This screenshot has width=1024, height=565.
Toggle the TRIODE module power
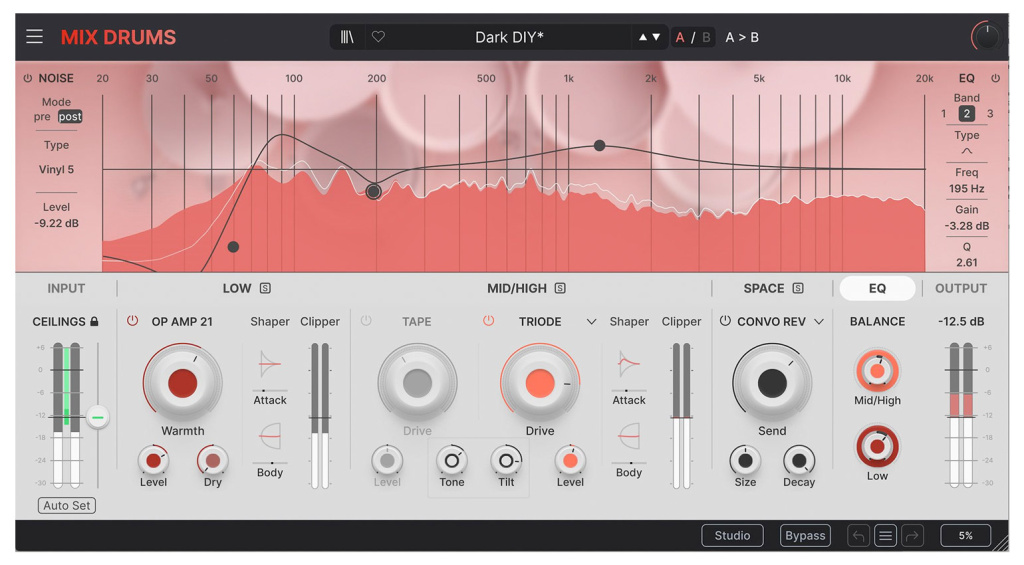pyautogui.click(x=488, y=321)
